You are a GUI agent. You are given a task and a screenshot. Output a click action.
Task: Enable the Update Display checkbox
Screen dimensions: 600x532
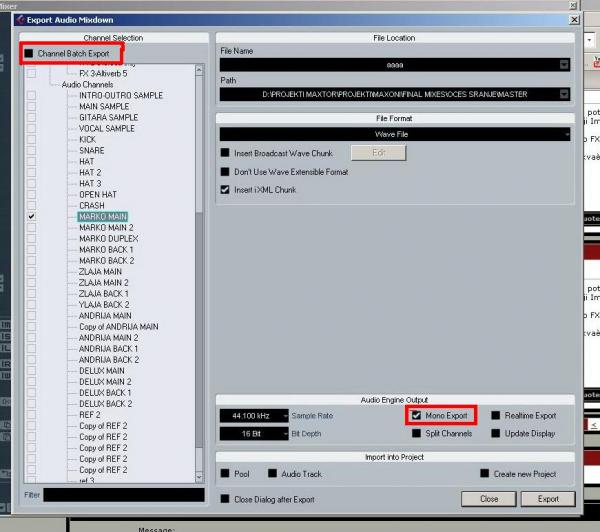(496, 434)
